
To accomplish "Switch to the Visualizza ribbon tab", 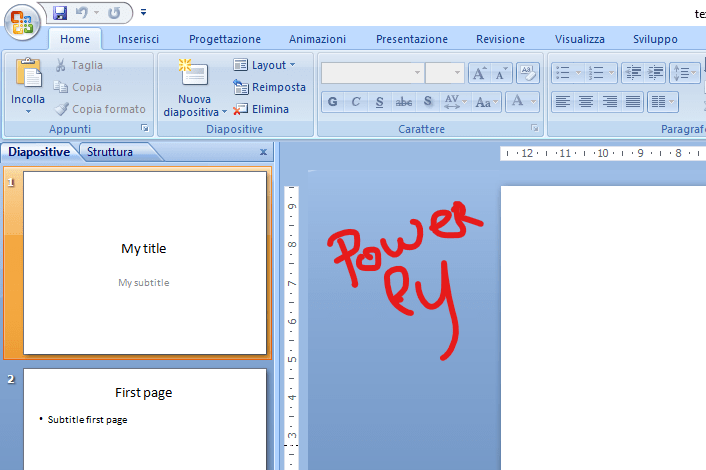I will [x=580, y=39].
